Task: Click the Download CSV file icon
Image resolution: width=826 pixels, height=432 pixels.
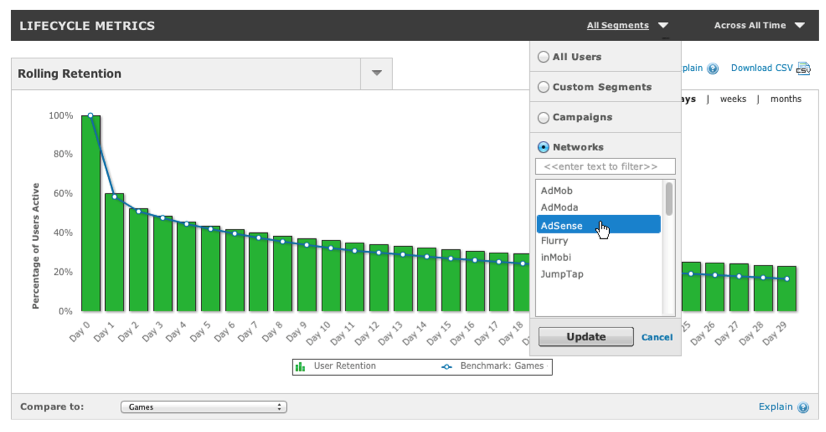Action: click(803, 69)
